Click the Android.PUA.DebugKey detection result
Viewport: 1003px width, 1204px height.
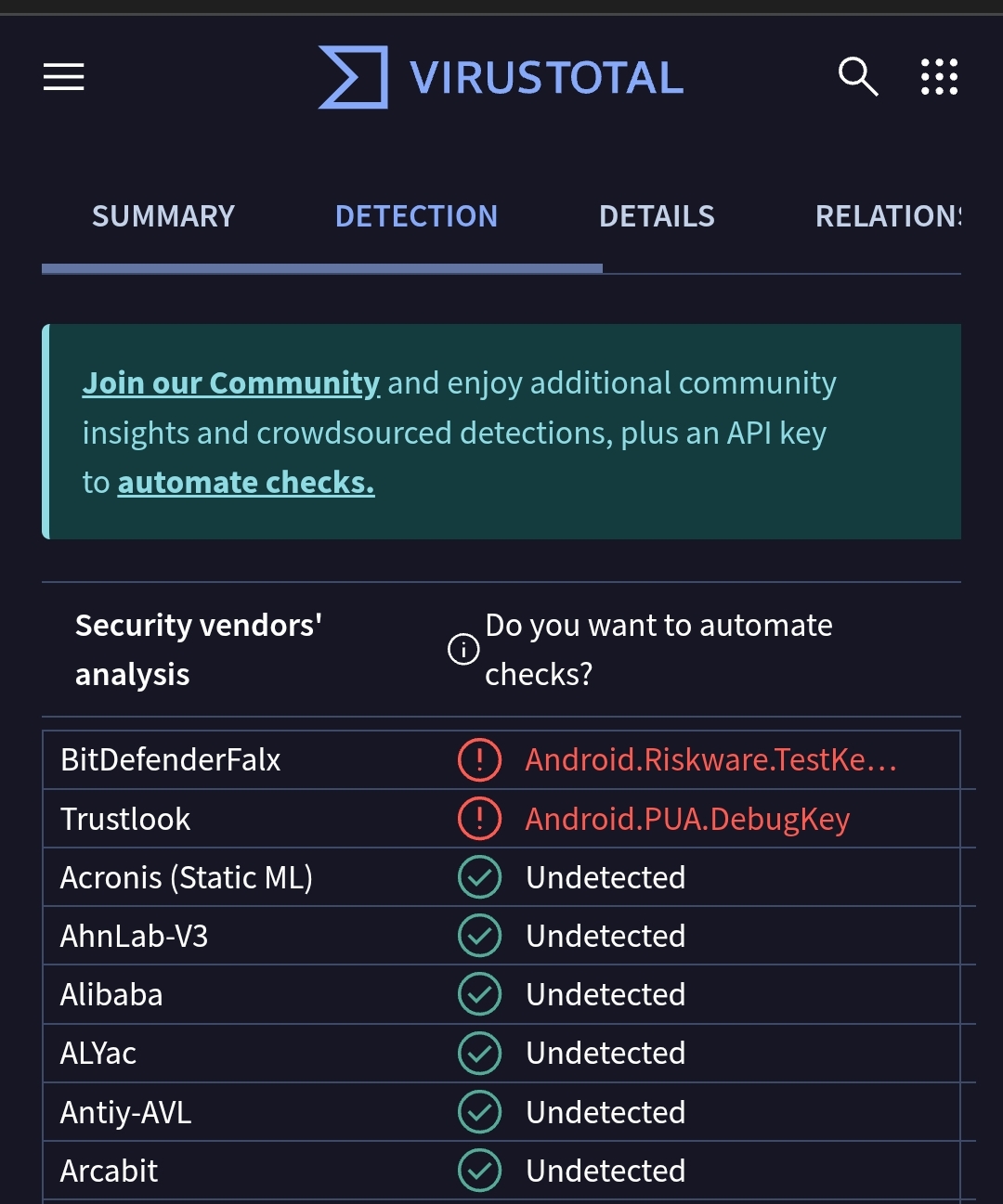(687, 819)
